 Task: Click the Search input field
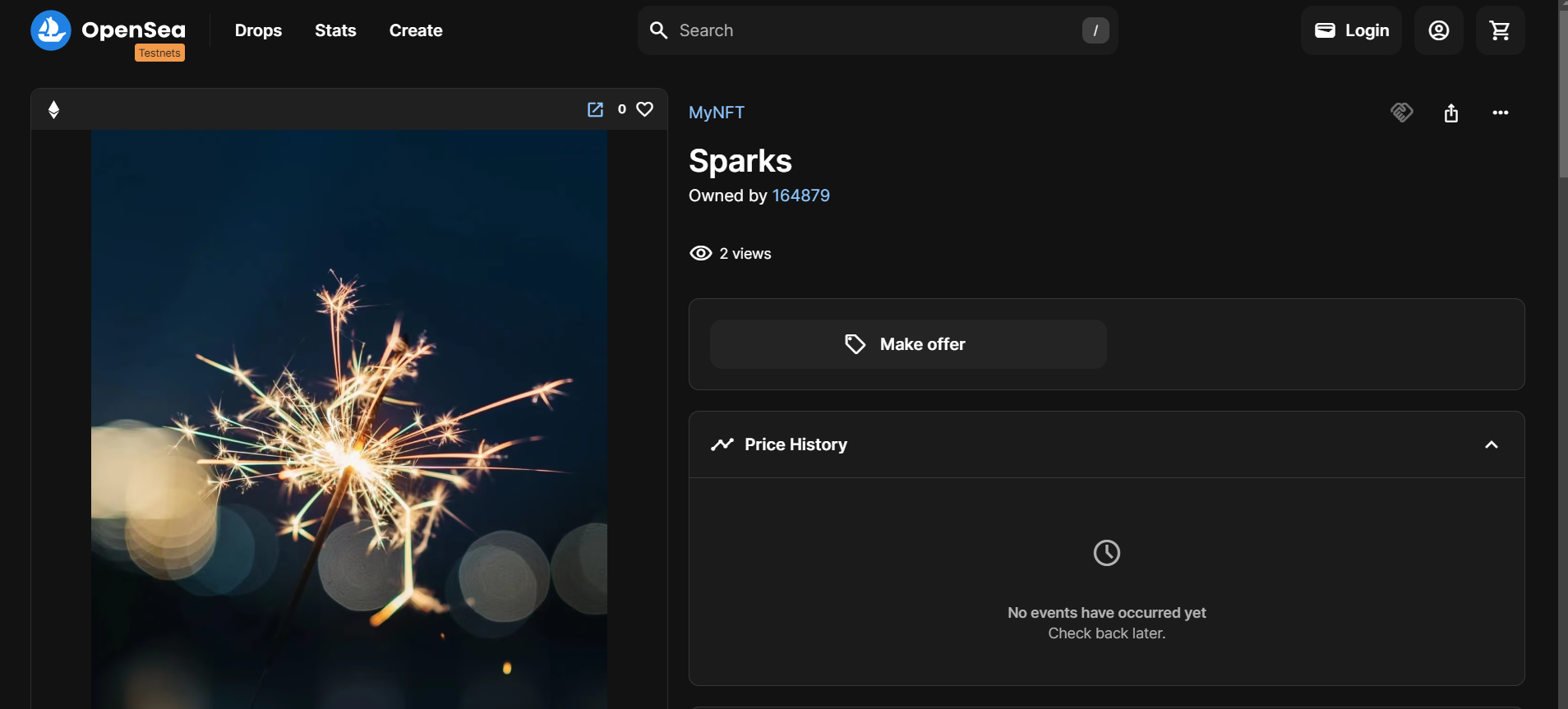click(878, 30)
